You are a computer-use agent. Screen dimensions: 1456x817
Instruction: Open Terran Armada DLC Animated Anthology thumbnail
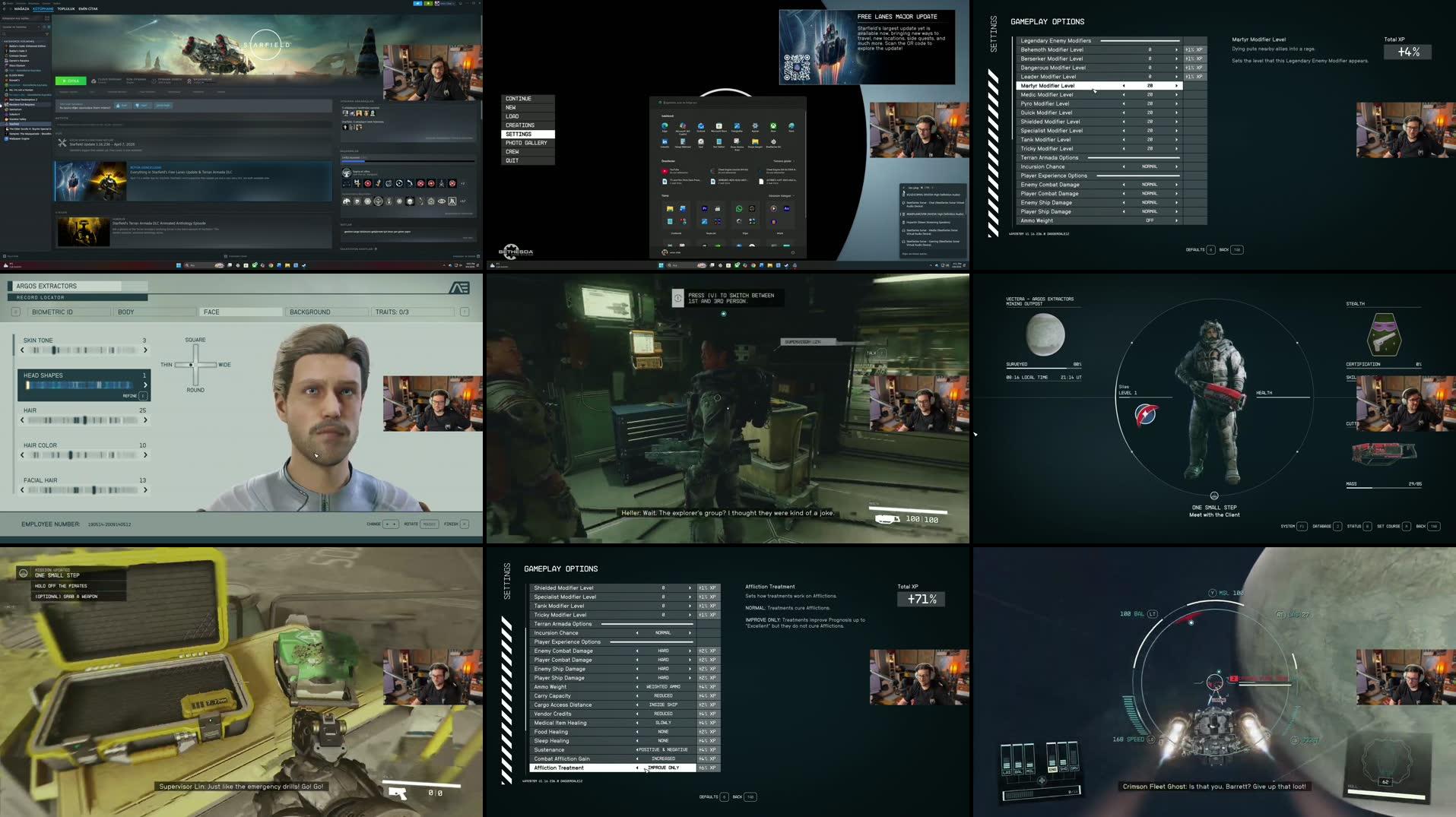[84, 232]
